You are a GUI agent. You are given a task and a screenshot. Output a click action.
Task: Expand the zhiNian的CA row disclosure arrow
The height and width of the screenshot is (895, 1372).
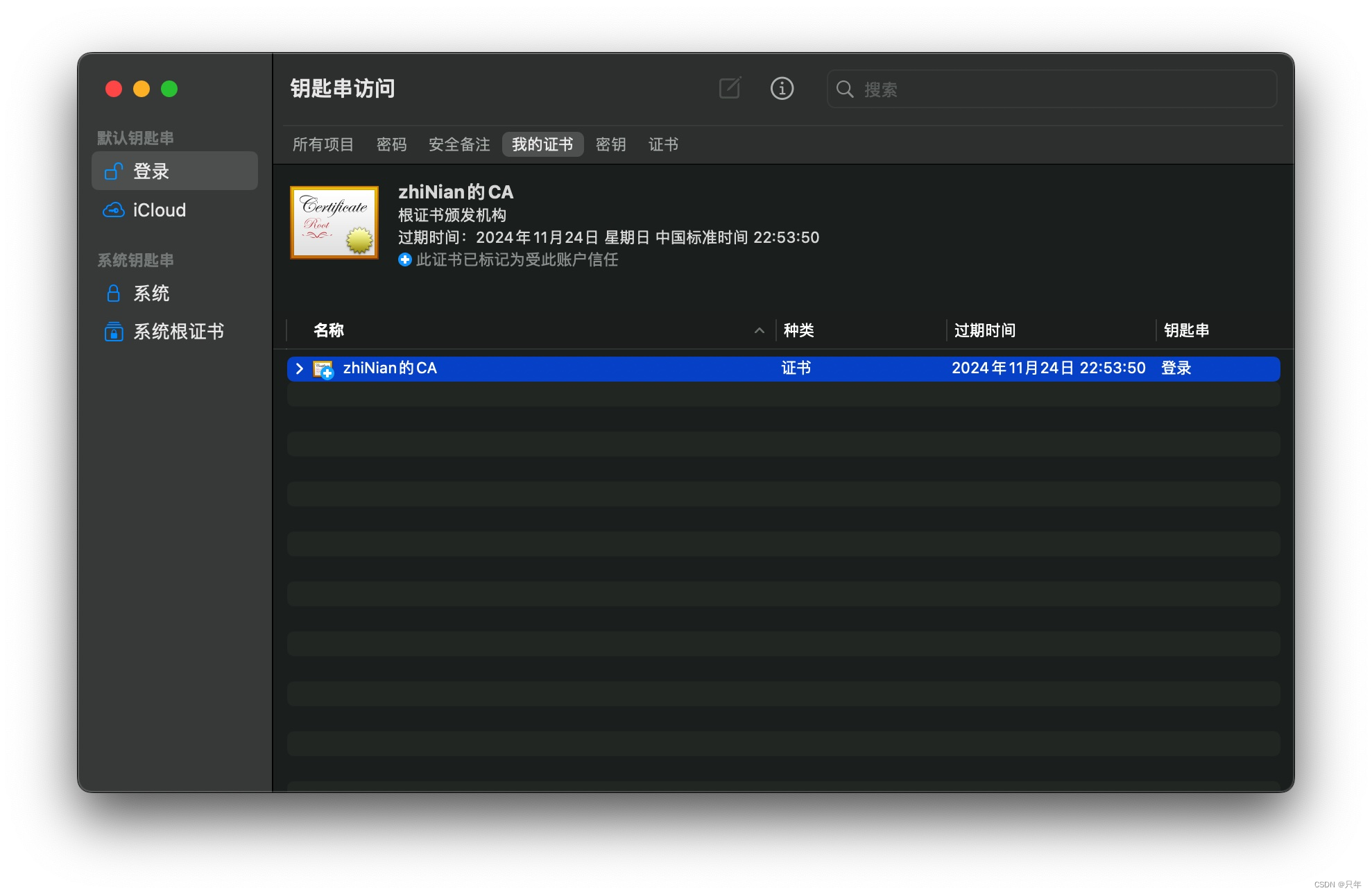click(x=300, y=368)
